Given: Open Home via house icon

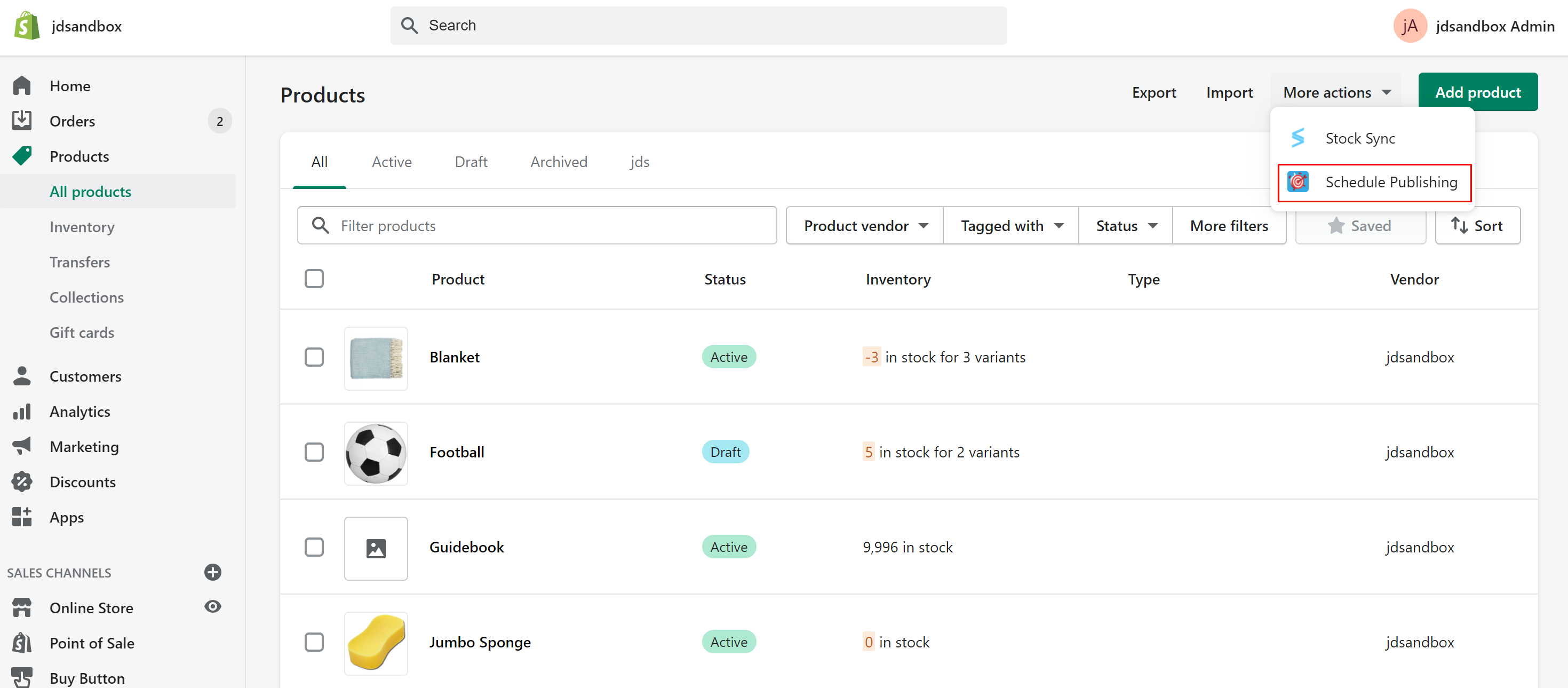Looking at the screenshot, I should tap(22, 86).
